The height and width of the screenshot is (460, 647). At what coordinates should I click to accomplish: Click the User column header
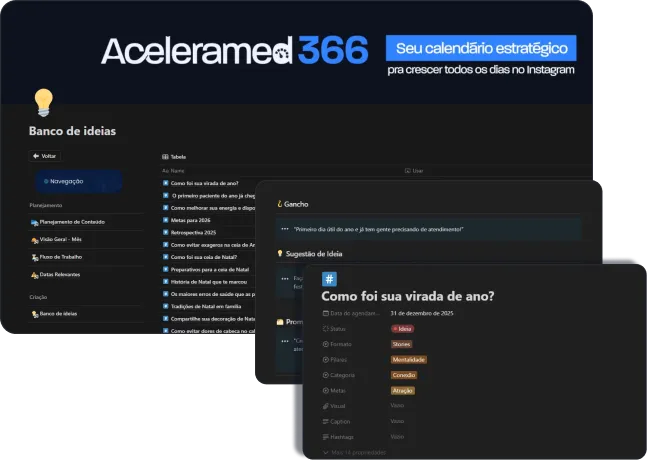(x=414, y=171)
